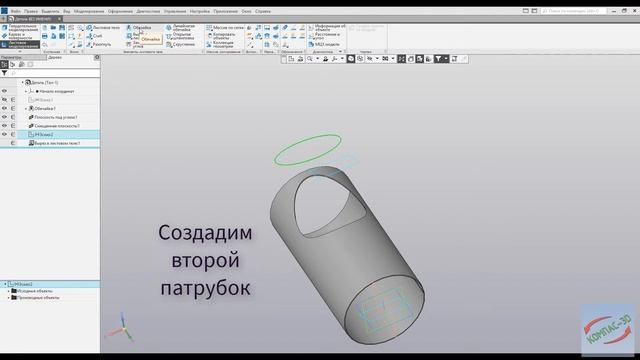Click the New document icon
Screen dimensions: 640x360
coord(44,28)
